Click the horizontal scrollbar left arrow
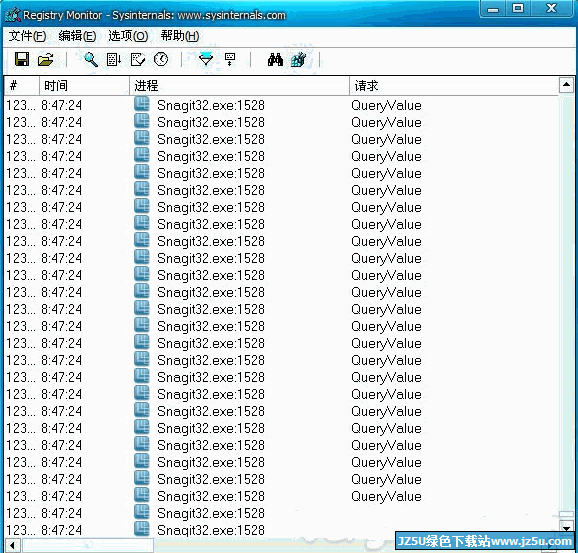 click(13, 545)
